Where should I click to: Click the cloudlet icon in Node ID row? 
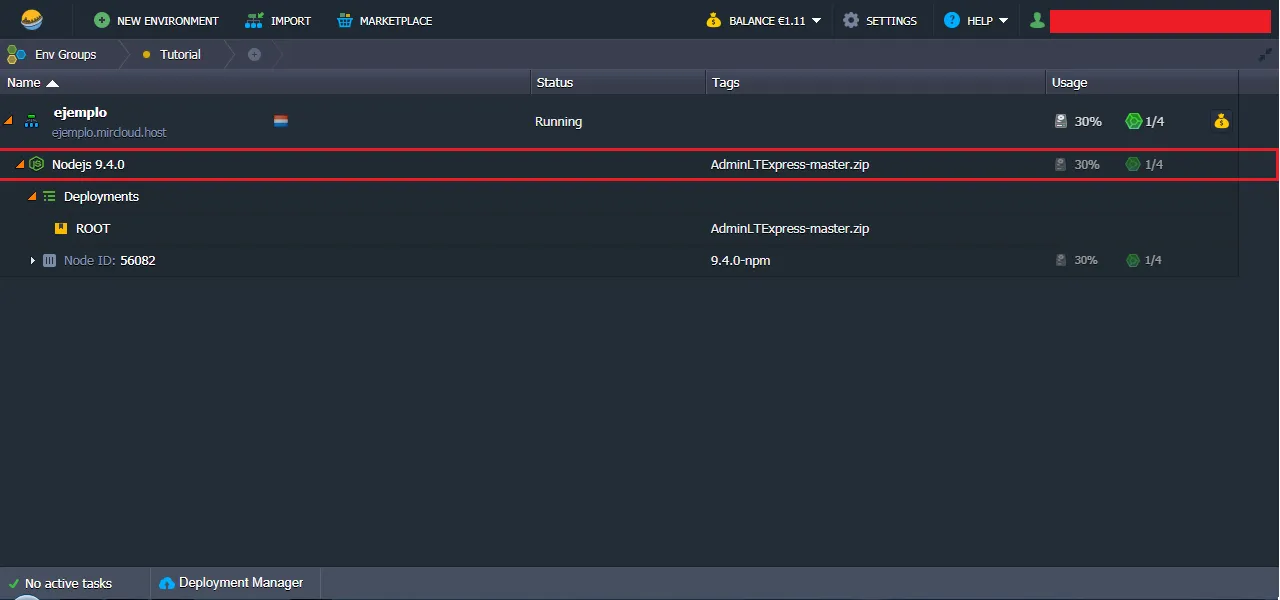click(x=1133, y=260)
